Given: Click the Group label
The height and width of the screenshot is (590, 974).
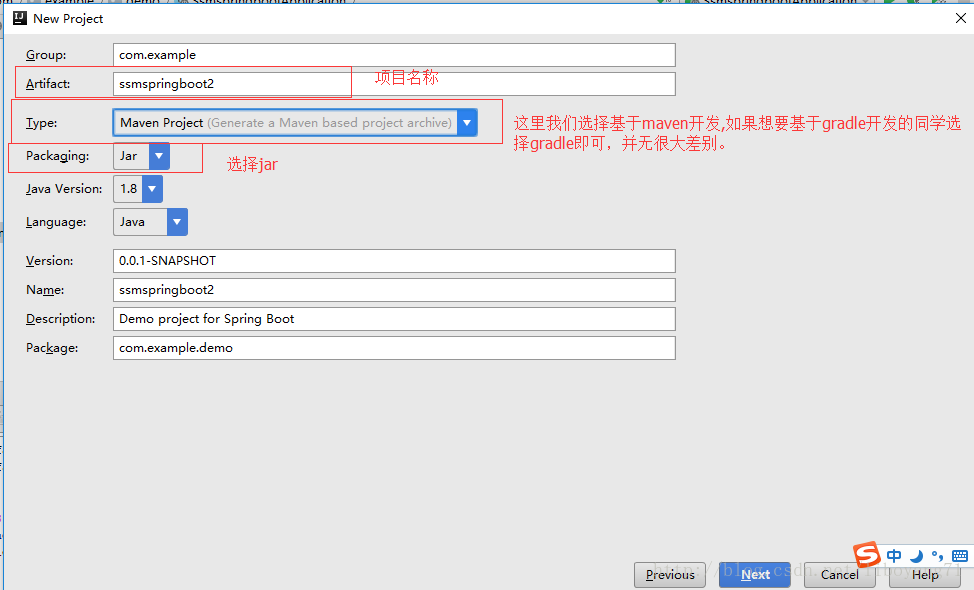Looking at the screenshot, I should pyautogui.click(x=46, y=55).
